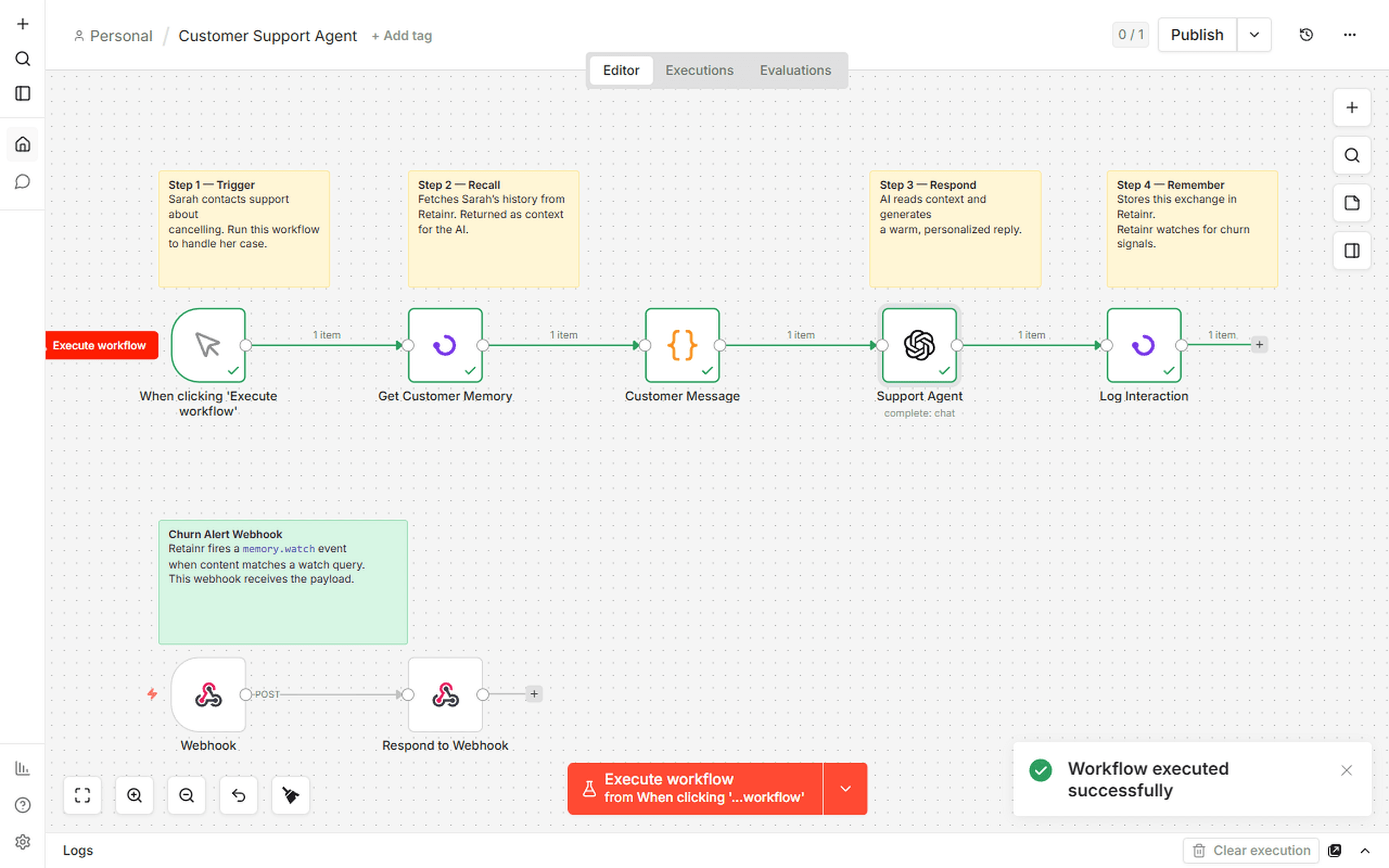Image resolution: width=1389 pixels, height=868 pixels.
Task: Switch to the Evaluations tab
Action: coord(795,70)
